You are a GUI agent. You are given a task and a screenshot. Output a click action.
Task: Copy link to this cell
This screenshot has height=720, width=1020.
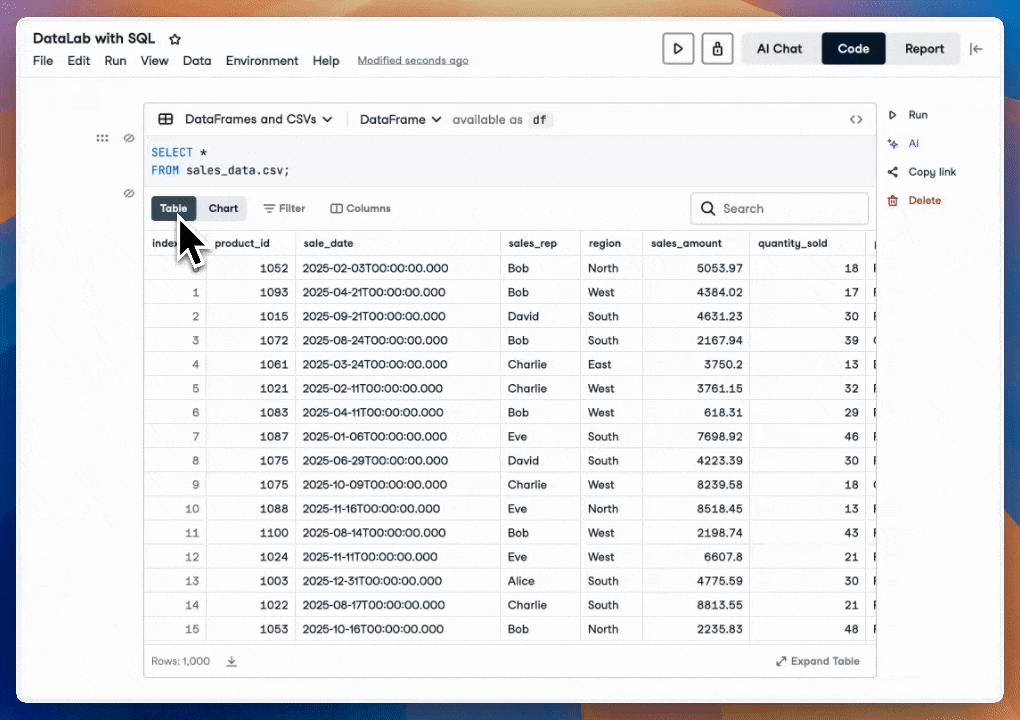click(922, 172)
